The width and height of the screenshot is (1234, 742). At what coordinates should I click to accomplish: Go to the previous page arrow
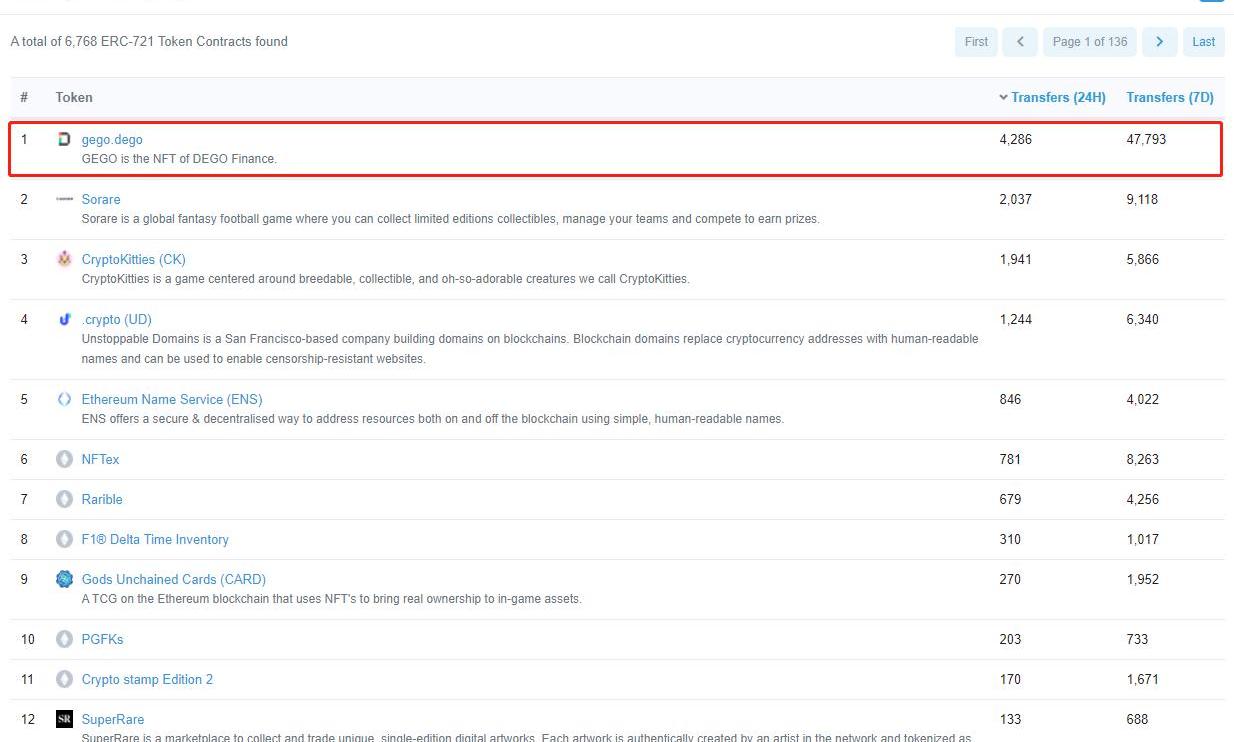[x=1020, y=42]
